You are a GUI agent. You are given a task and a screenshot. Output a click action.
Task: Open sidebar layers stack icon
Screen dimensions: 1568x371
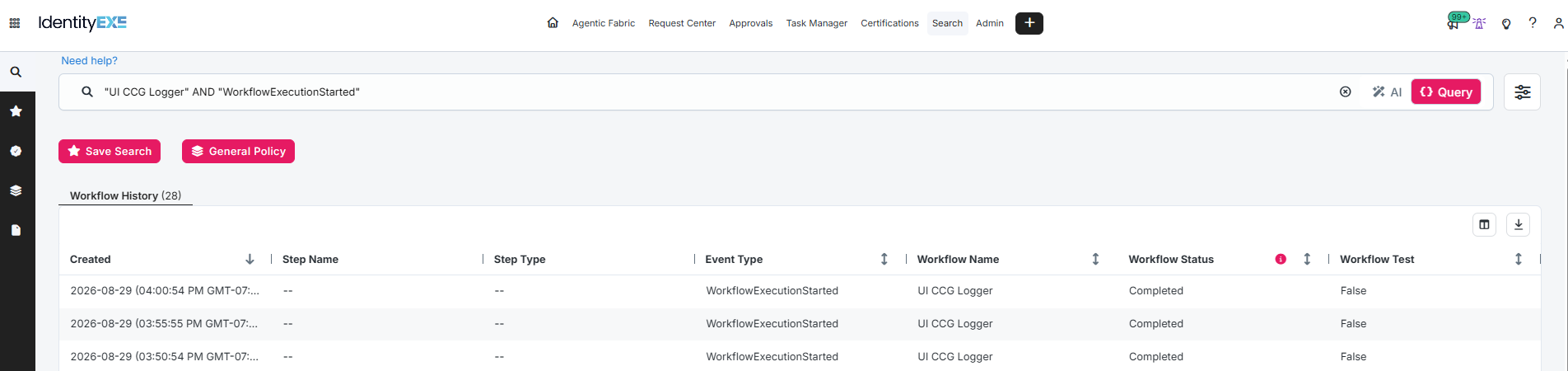(x=16, y=190)
